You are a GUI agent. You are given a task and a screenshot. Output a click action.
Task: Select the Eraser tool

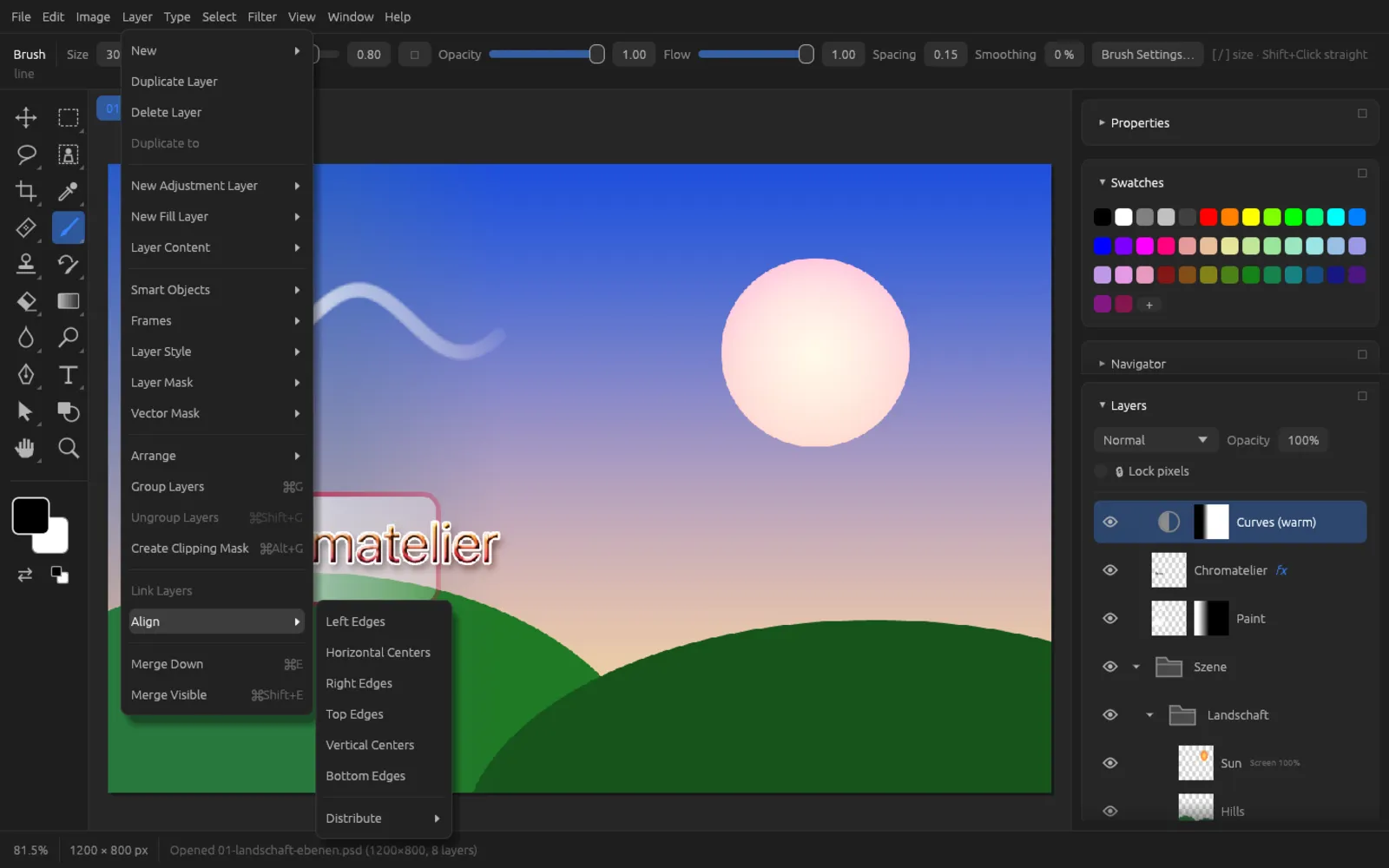(x=26, y=301)
